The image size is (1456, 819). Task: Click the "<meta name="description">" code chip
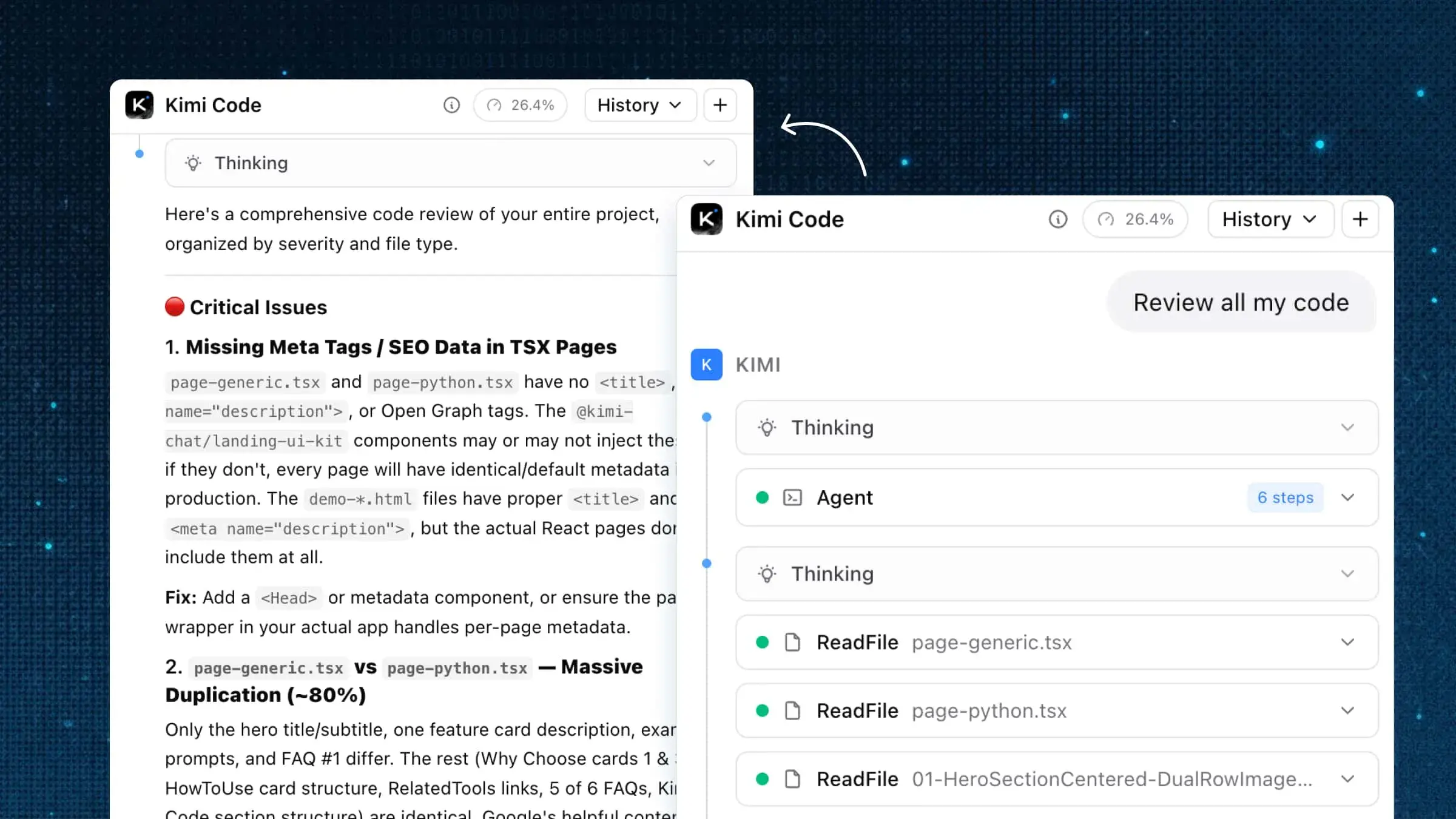tap(288, 528)
